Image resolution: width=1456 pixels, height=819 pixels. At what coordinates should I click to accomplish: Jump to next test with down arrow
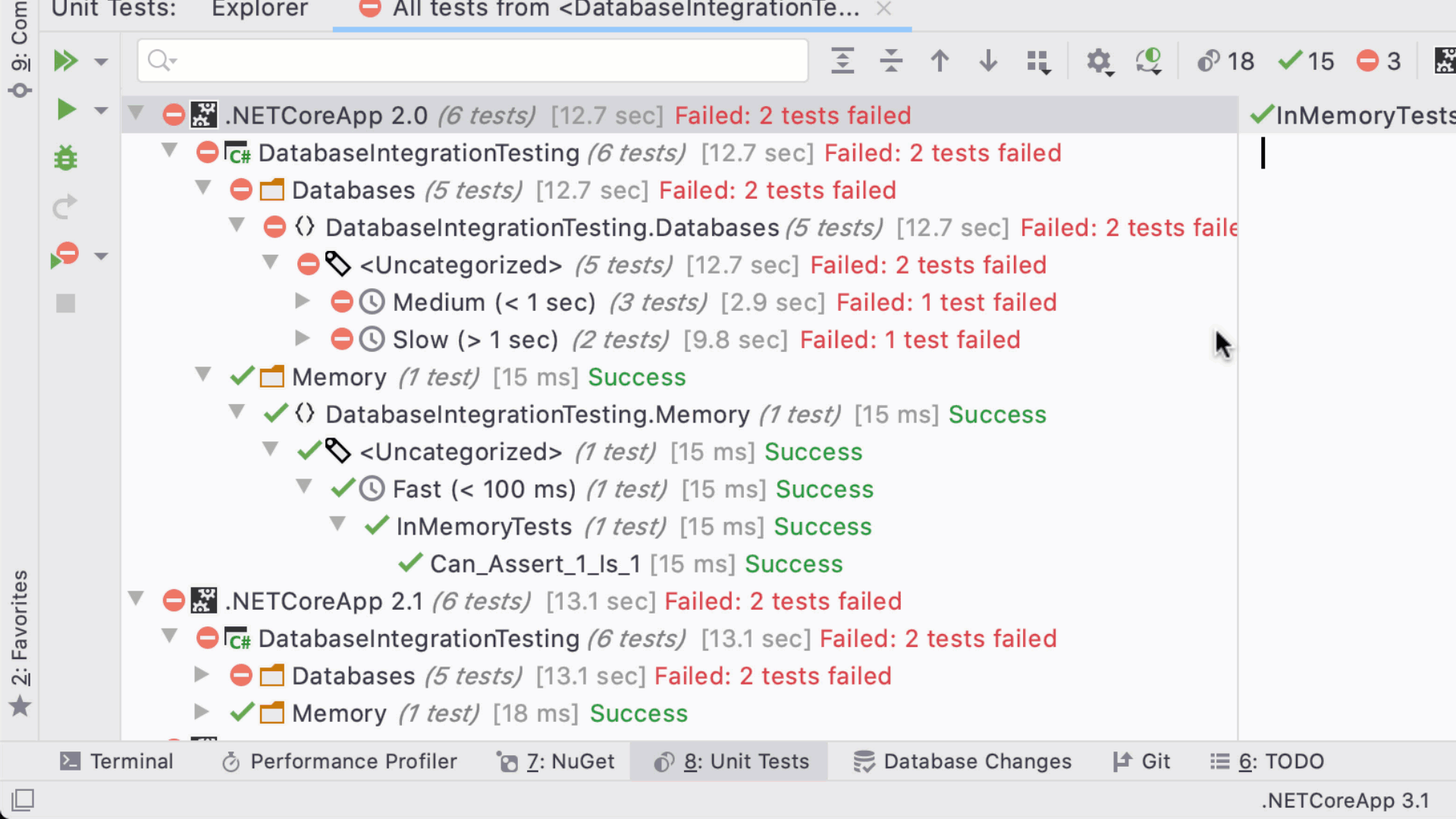pos(988,61)
